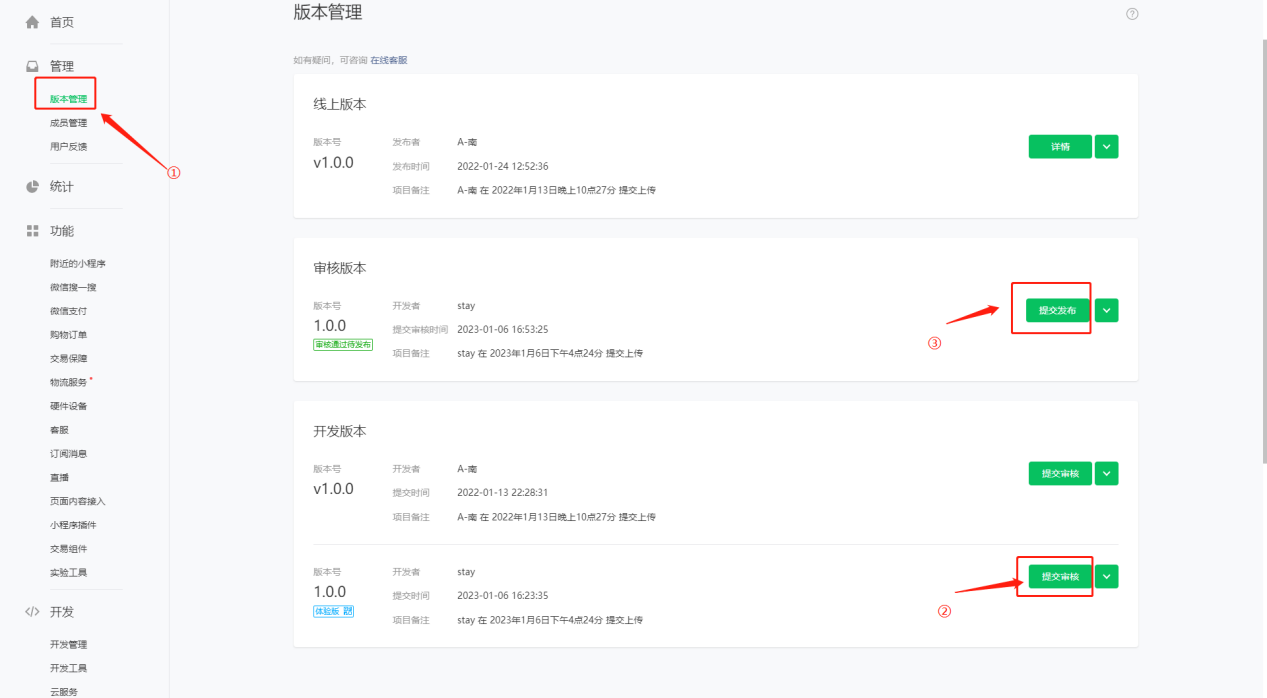Click the 管理 inbox icon in sidebar

click(32, 66)
